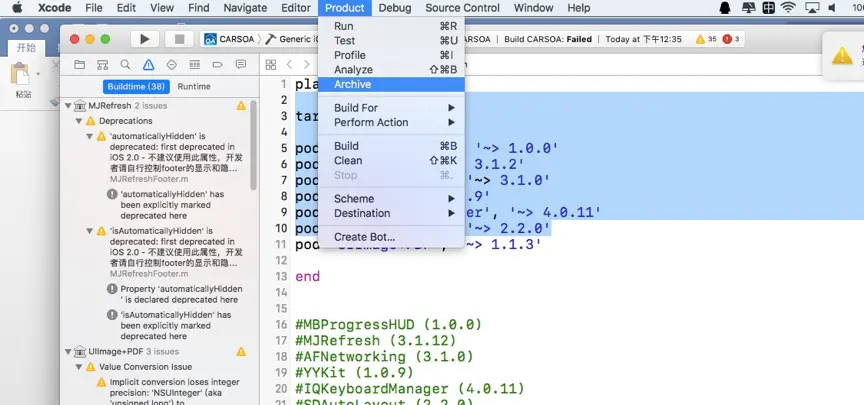Click the UIImage+PDF warning triangle icon
Screen dimensions: 864x405
tap(241, 351)
